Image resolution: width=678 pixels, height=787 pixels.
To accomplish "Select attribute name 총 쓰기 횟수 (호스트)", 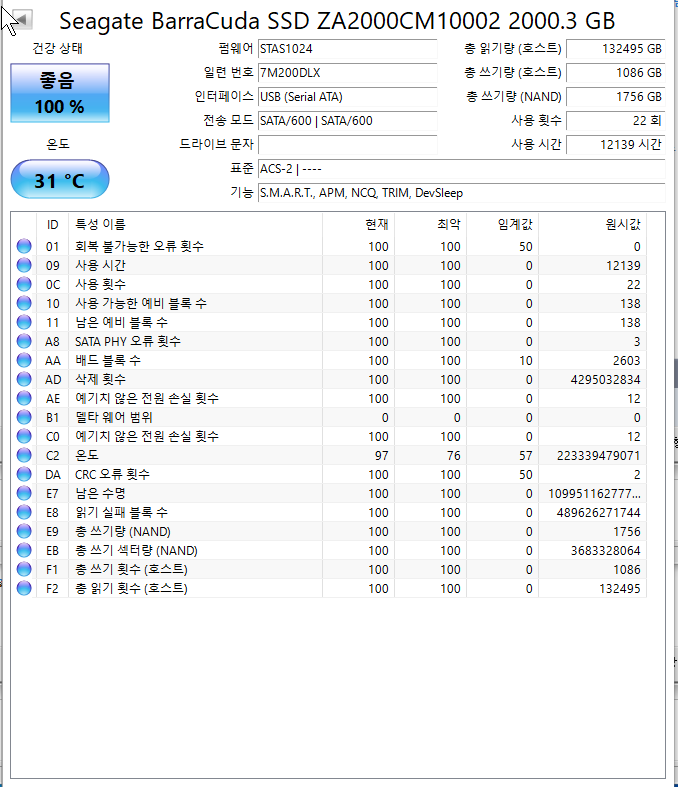I will (x=131, y=570).
